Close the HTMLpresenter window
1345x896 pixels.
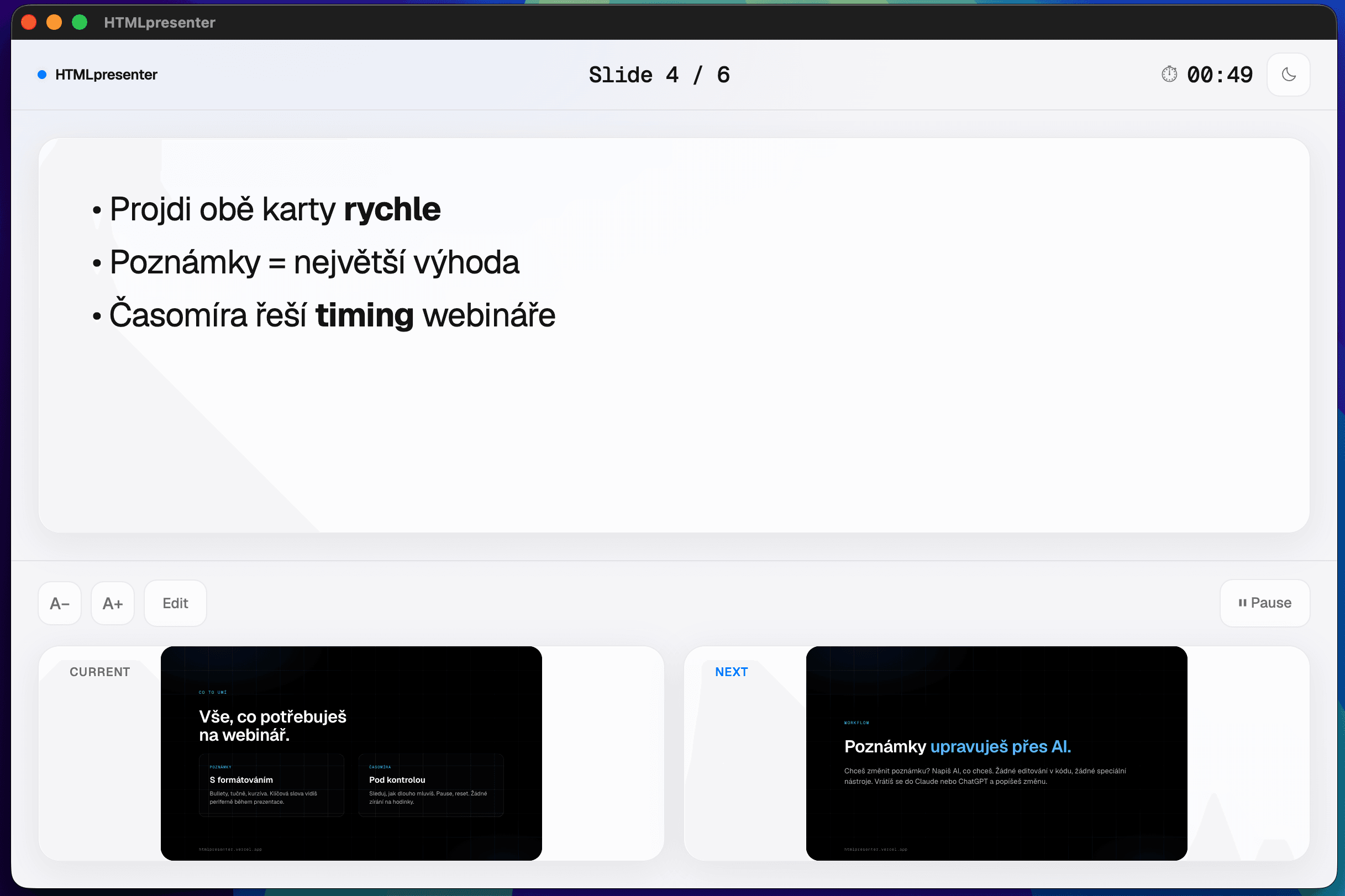(29, 22)
